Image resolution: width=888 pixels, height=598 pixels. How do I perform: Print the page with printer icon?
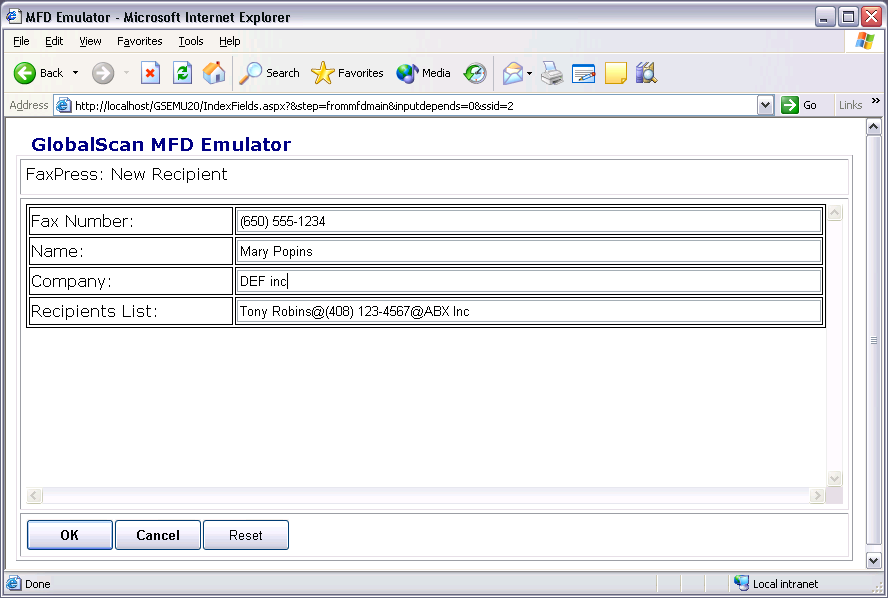point(552,73)
